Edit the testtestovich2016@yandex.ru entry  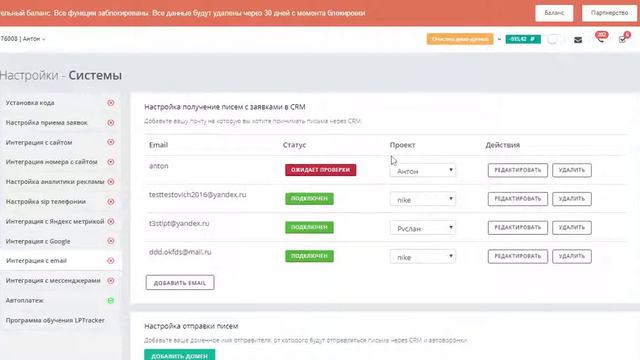(x=518, y=199)
